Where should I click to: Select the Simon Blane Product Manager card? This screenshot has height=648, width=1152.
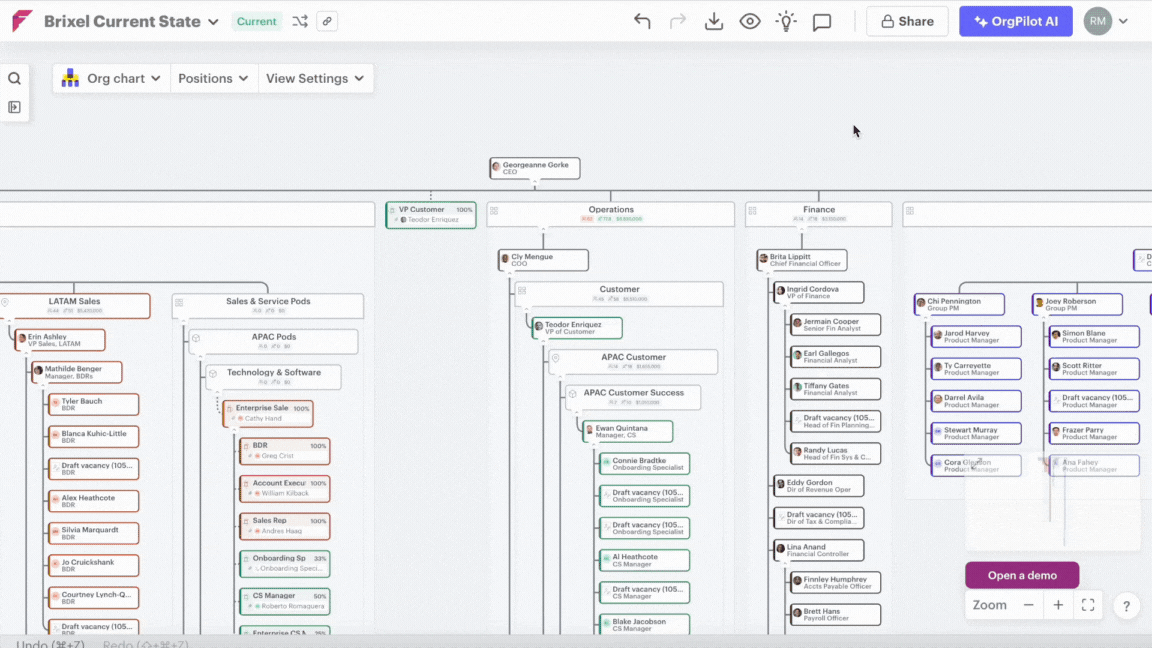tap(1094, 336)
